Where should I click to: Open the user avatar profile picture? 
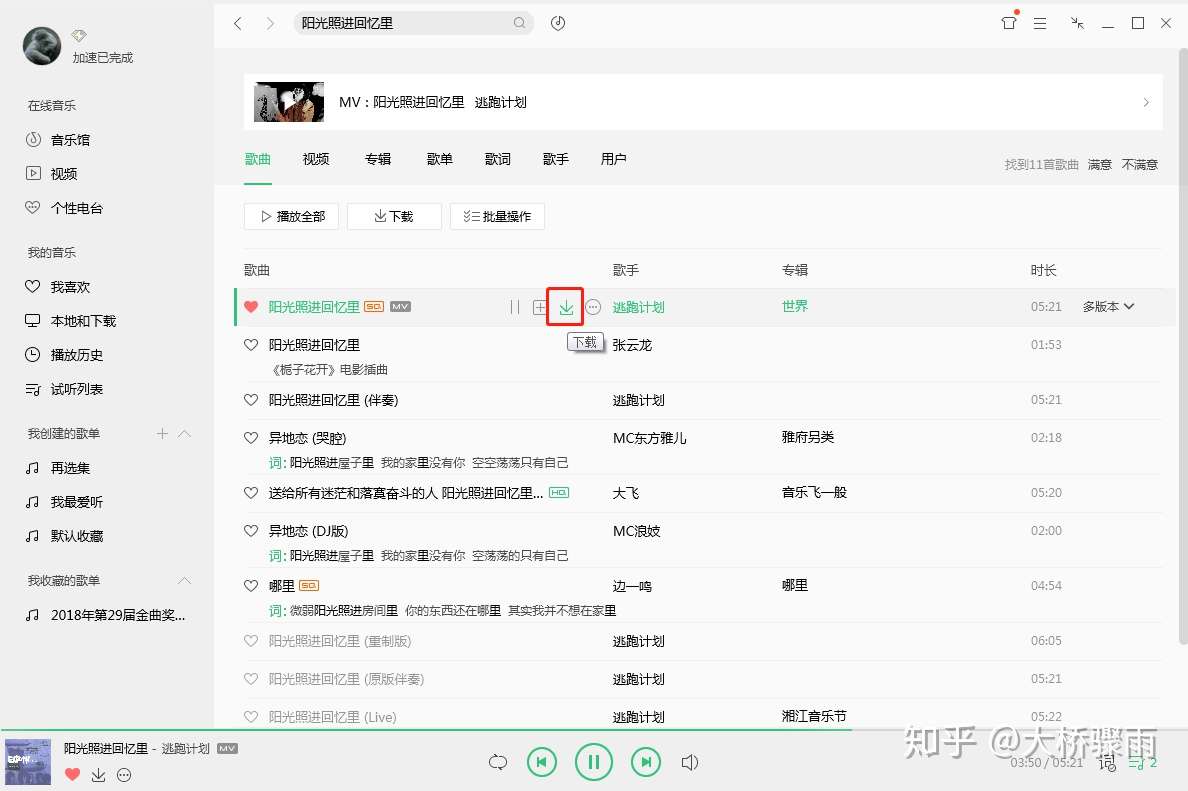click(x=42, y=45)
